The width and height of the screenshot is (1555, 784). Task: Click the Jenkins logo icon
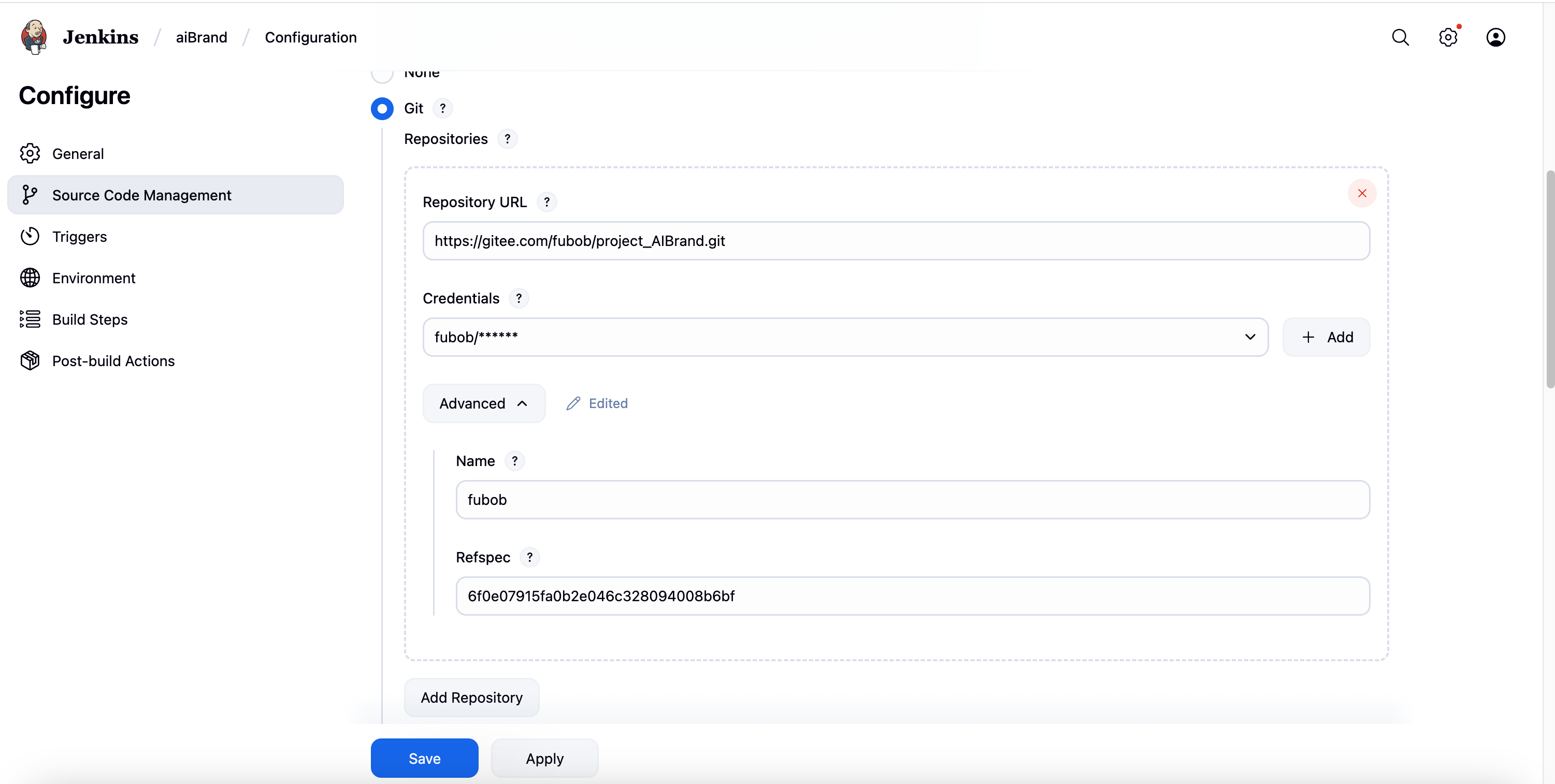(34, 37)
